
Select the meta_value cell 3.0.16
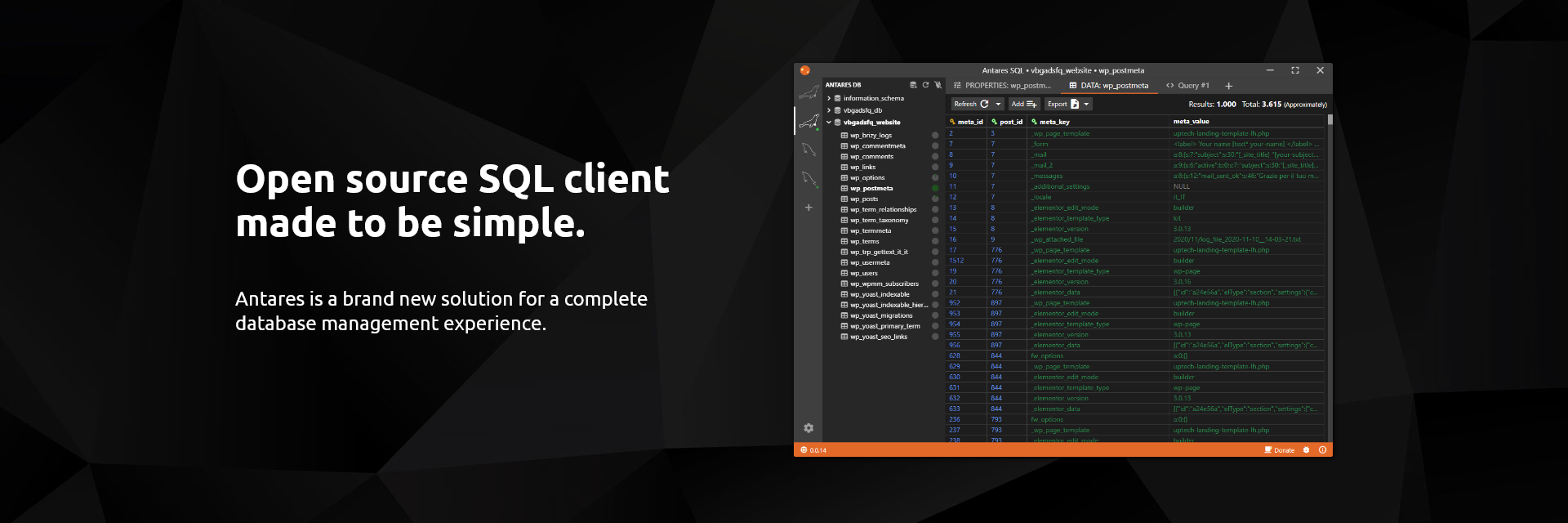[1247, 283]
